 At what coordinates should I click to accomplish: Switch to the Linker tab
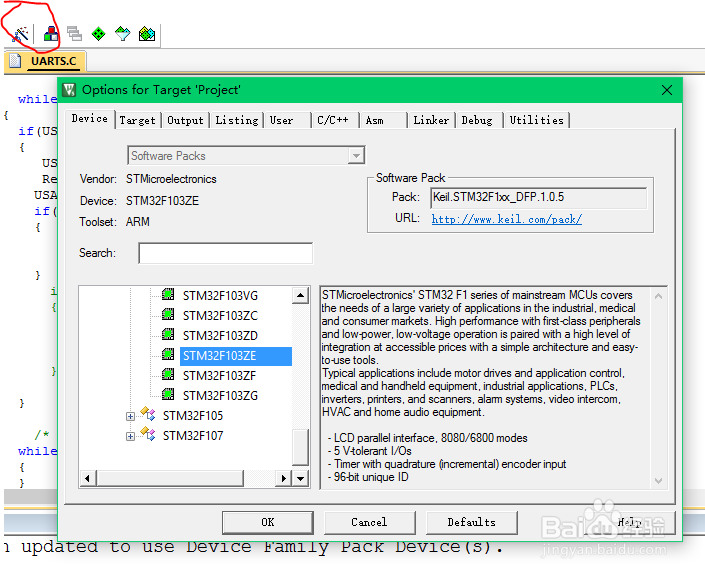(431, 120)
